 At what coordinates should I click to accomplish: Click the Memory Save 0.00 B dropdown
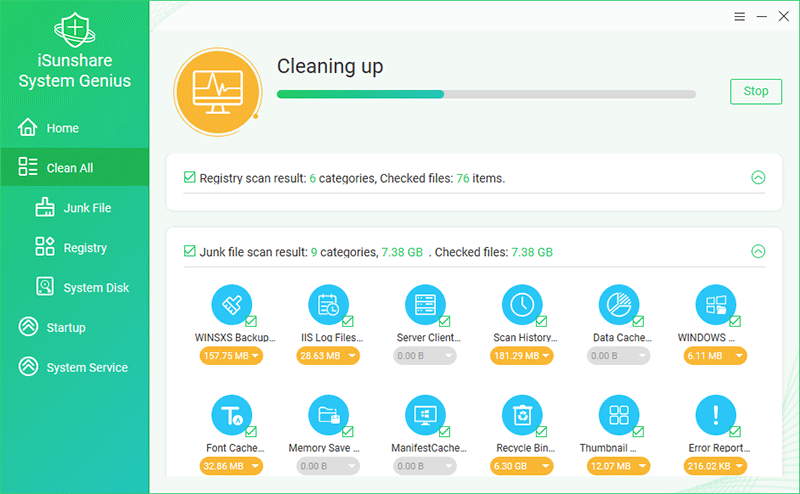tap(328, 466)
